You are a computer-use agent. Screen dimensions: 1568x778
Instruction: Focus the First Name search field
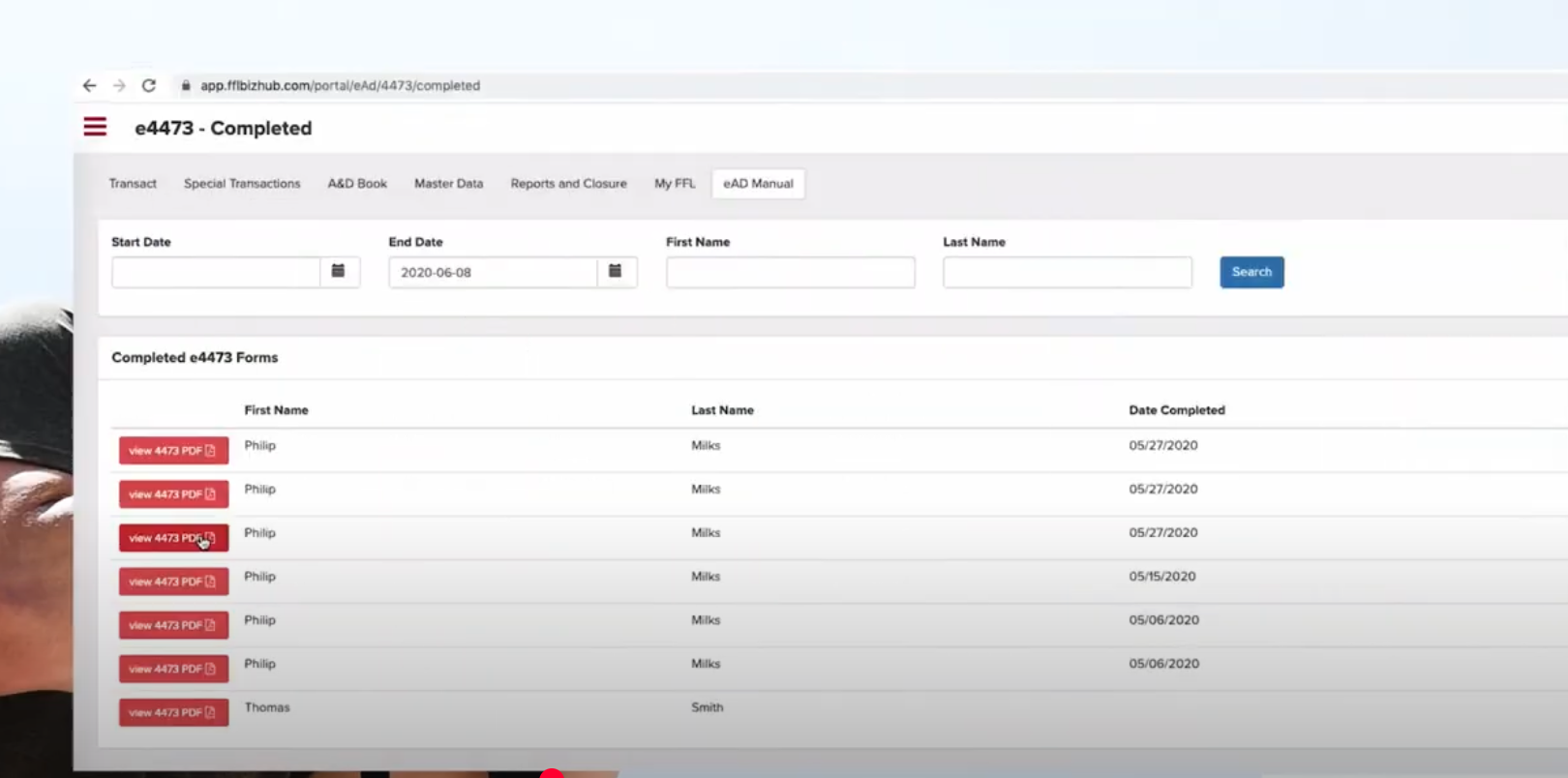click(x=790, y=272)
